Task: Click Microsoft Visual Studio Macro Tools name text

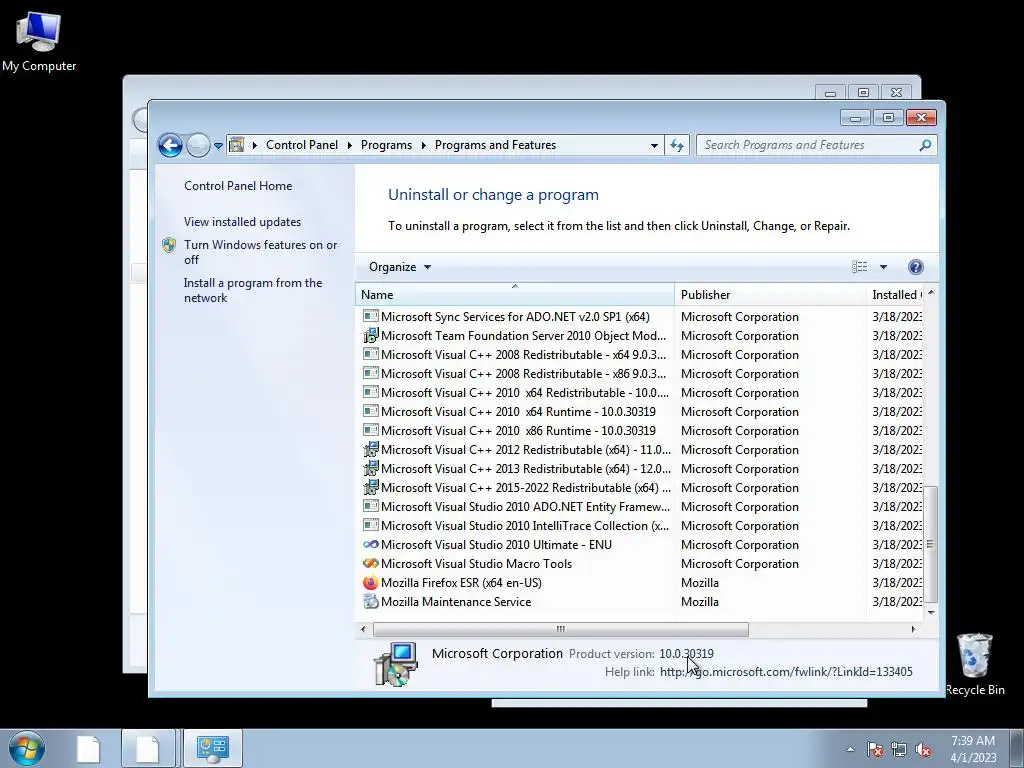Action: [476, 564]
